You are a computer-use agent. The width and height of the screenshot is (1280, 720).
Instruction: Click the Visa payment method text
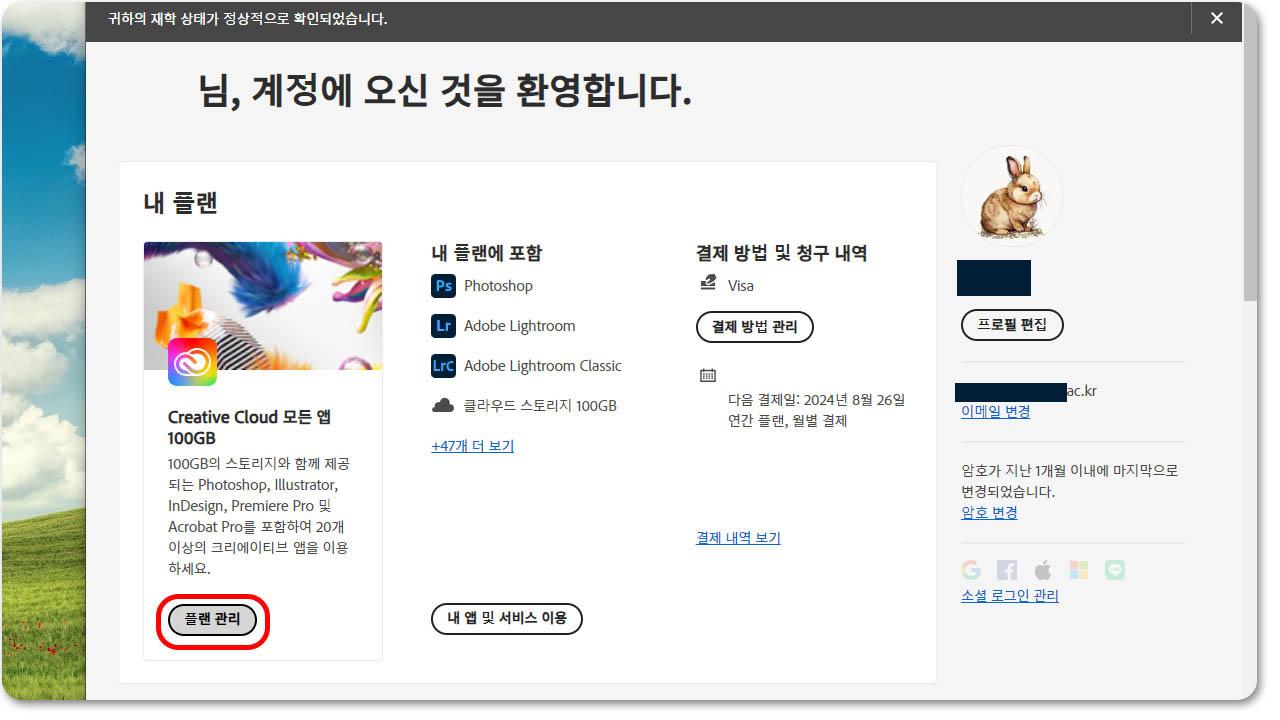coord(741,286)
